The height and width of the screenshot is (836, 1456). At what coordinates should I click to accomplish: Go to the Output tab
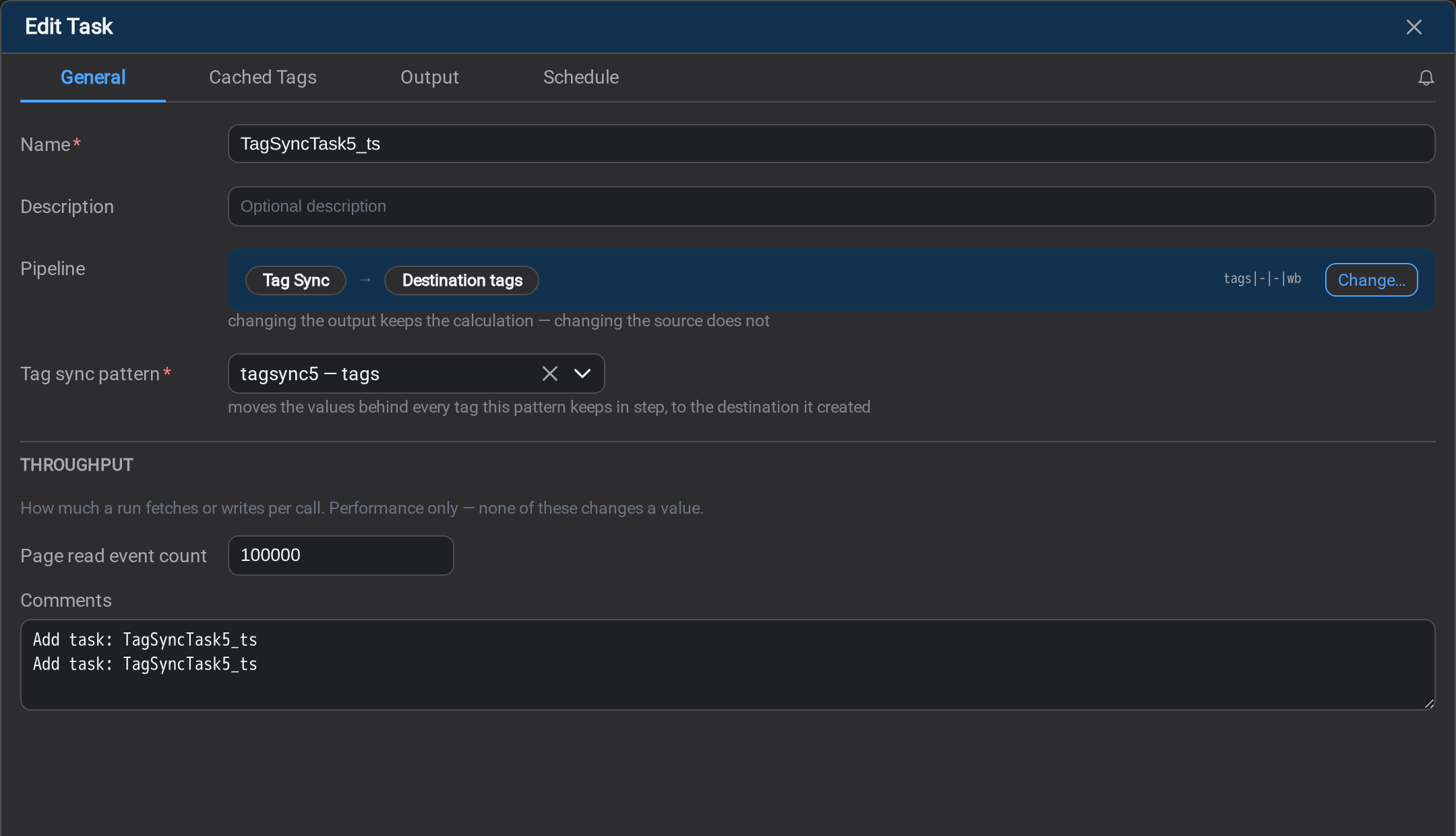[429, 78]
